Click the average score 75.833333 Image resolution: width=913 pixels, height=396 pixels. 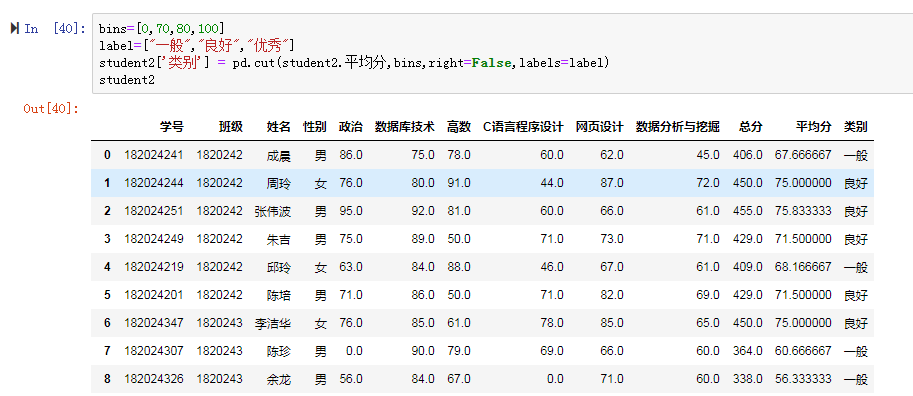point(803,211)
